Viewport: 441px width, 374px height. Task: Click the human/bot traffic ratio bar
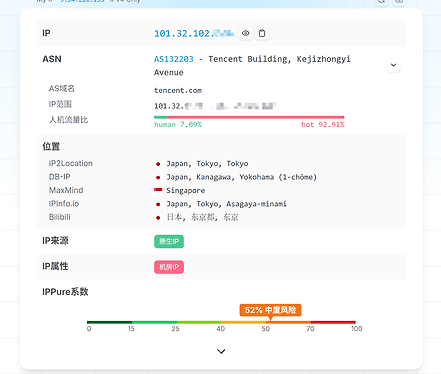point(249,117)
